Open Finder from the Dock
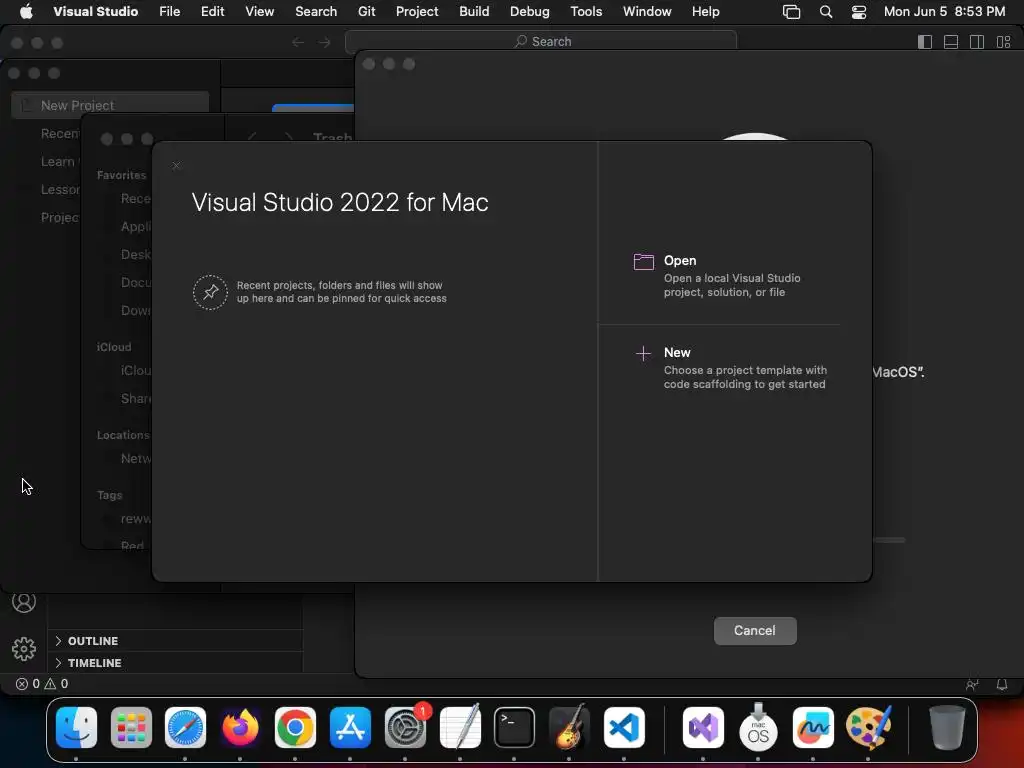1024x768 pixels. 76,728
